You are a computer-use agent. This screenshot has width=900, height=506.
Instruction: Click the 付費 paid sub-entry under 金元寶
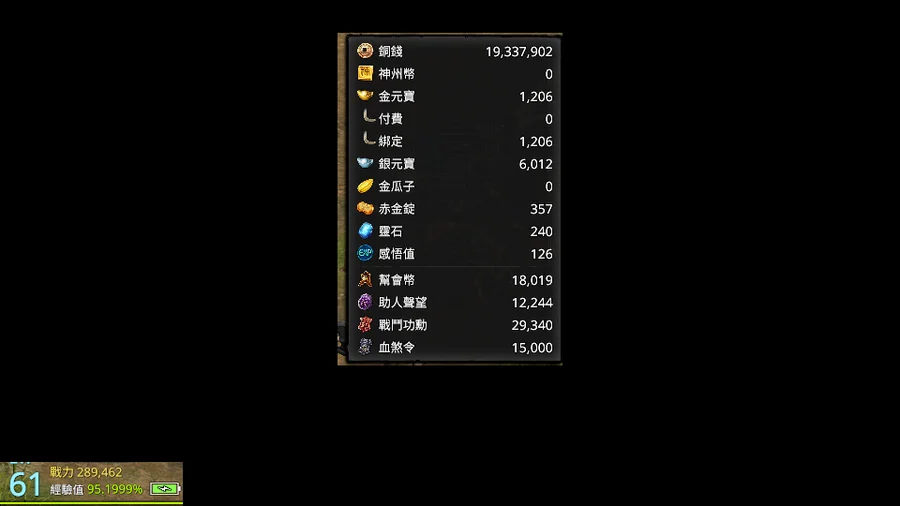click(x=455, y=119)
